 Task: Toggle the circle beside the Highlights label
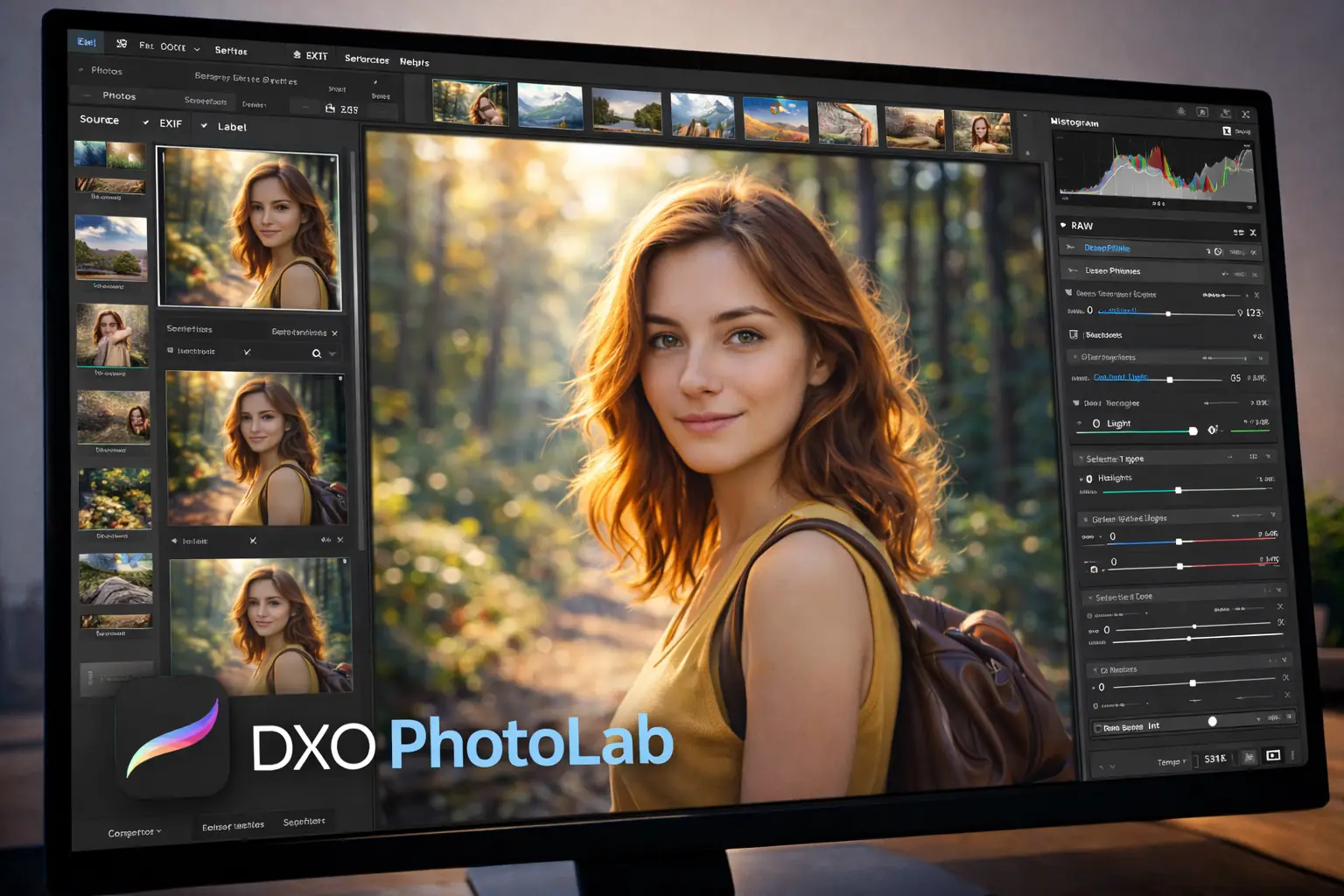point(1088,479)
